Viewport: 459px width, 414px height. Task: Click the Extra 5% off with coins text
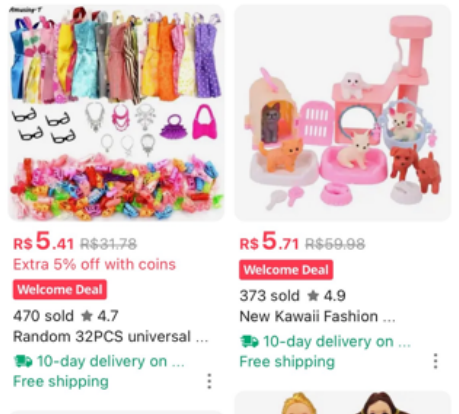(x=94, y=264)
